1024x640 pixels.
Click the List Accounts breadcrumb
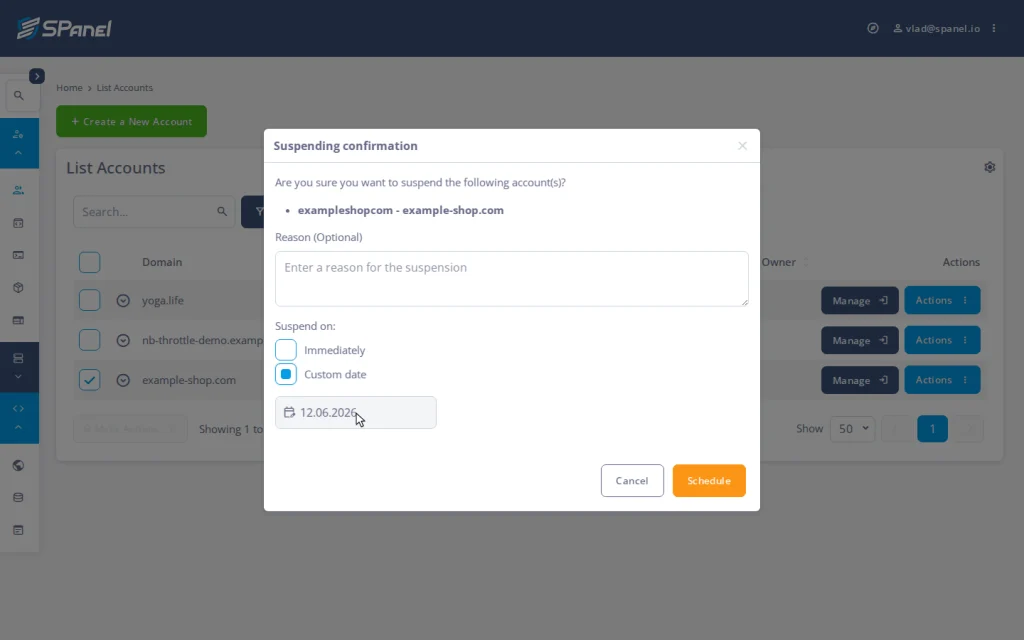point(125,88)
